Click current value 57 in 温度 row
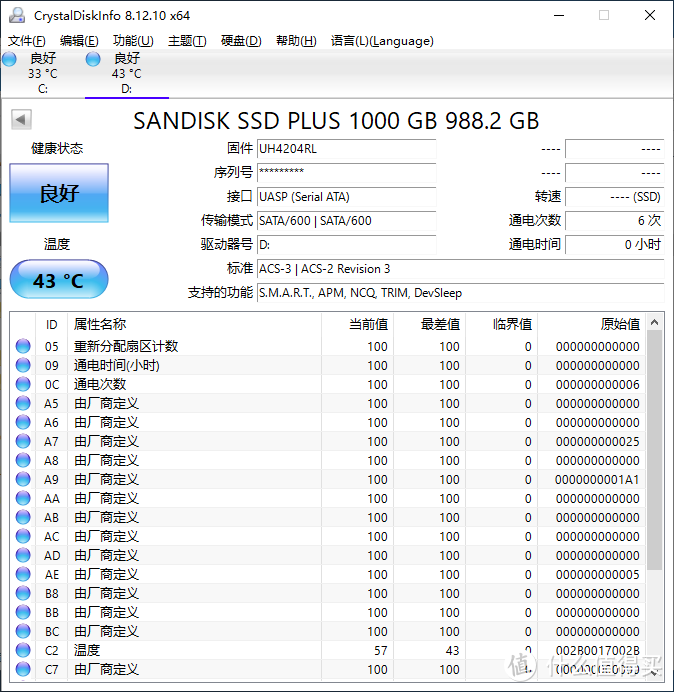Viewport: 674px width, 692px height. click(x=380, y=651)
